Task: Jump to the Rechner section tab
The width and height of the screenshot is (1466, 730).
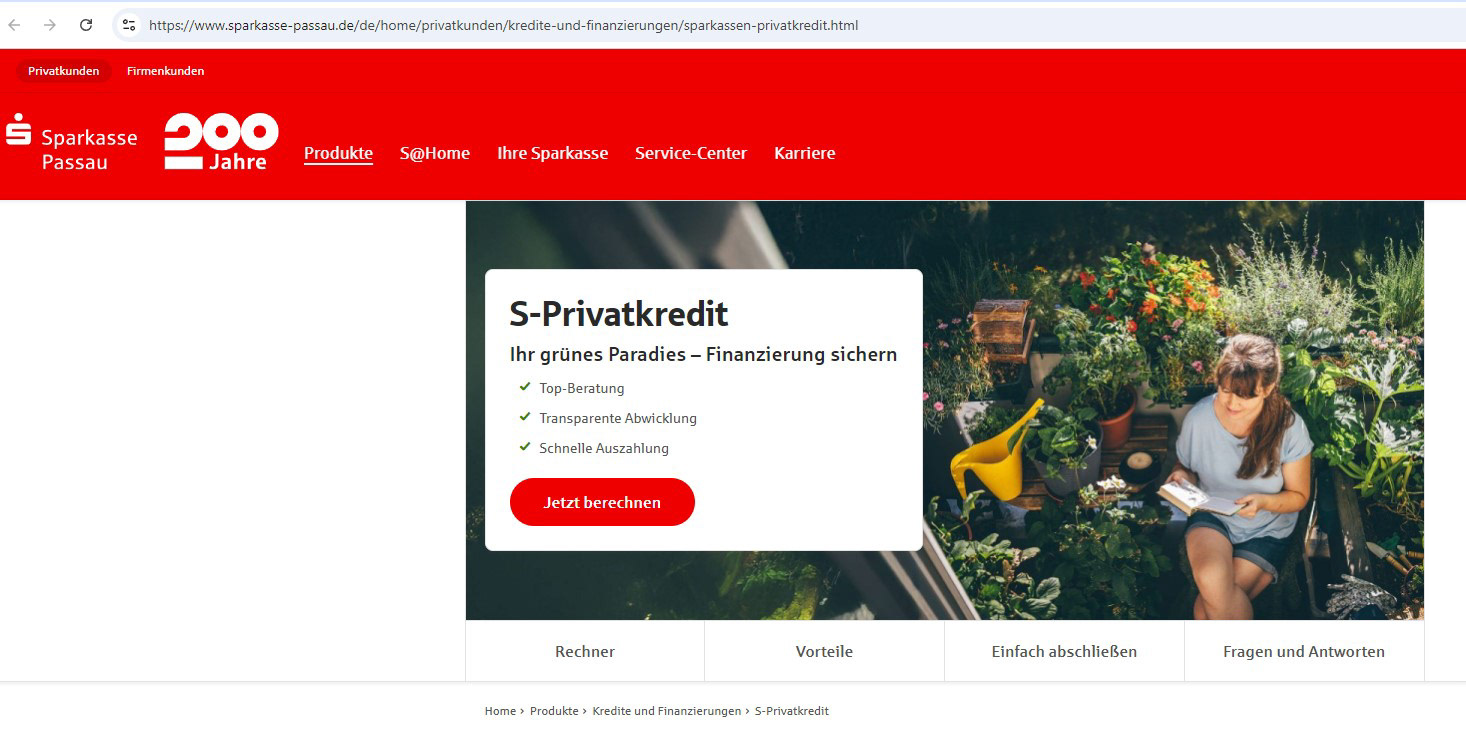Action: click(585, 651)
